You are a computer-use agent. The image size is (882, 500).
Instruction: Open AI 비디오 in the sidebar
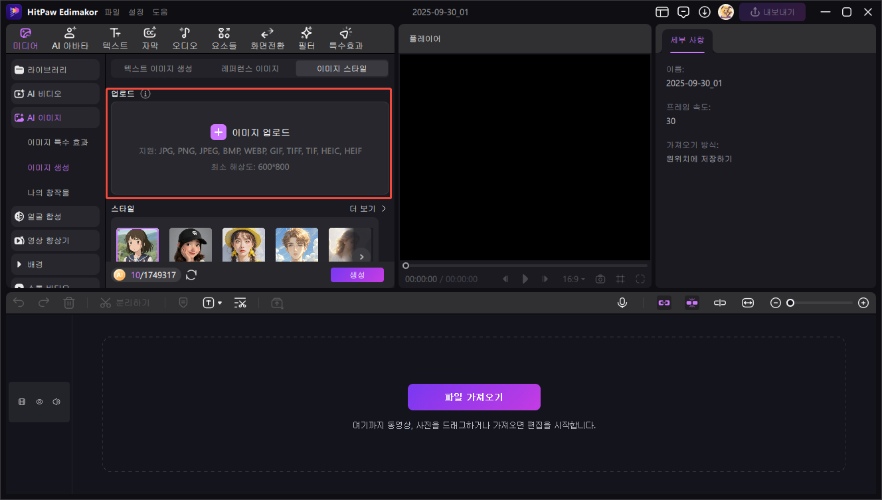55,94
